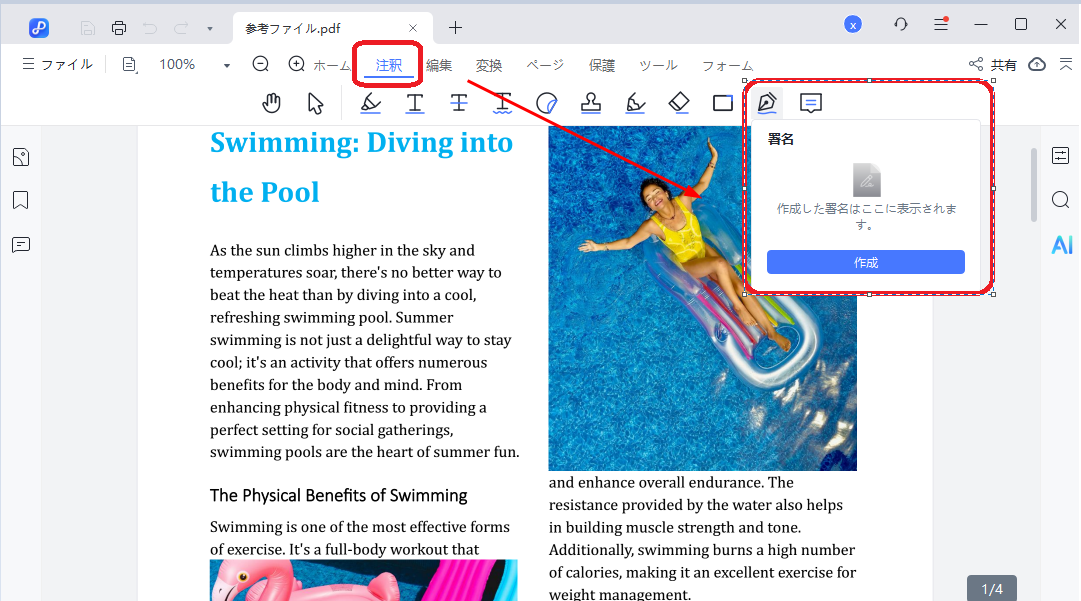Image resolution: width=1081 pixels, height=601 pixels.
Task: Toggle the right Properties panel
Action: [x=1061, y=156]
